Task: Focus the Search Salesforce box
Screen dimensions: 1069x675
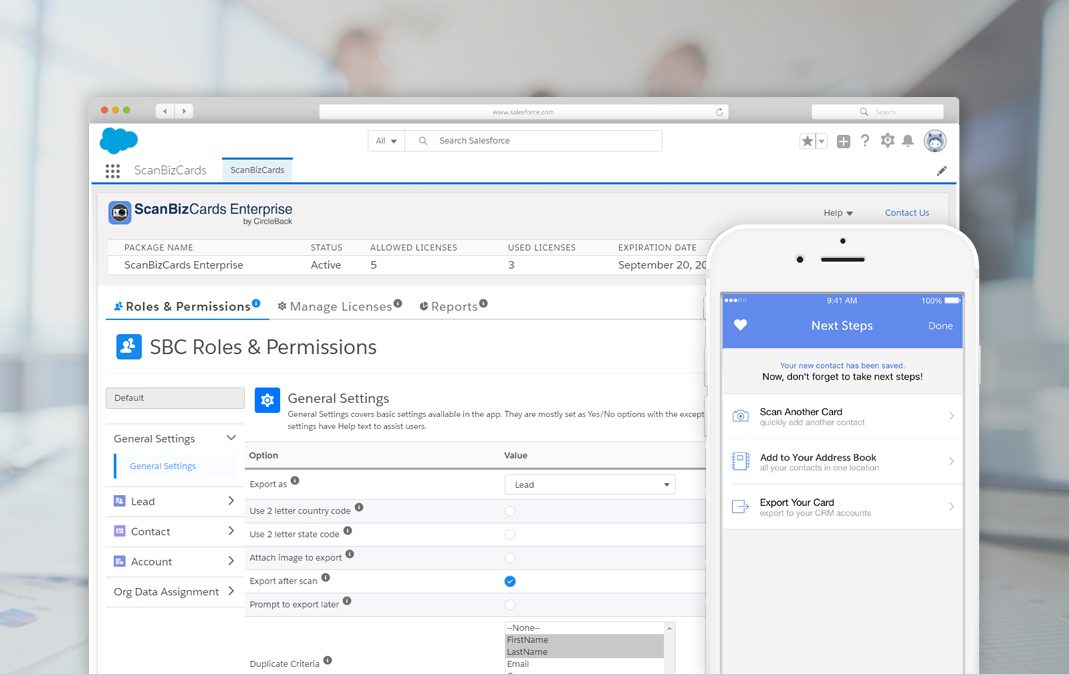Action: (534, 140)
